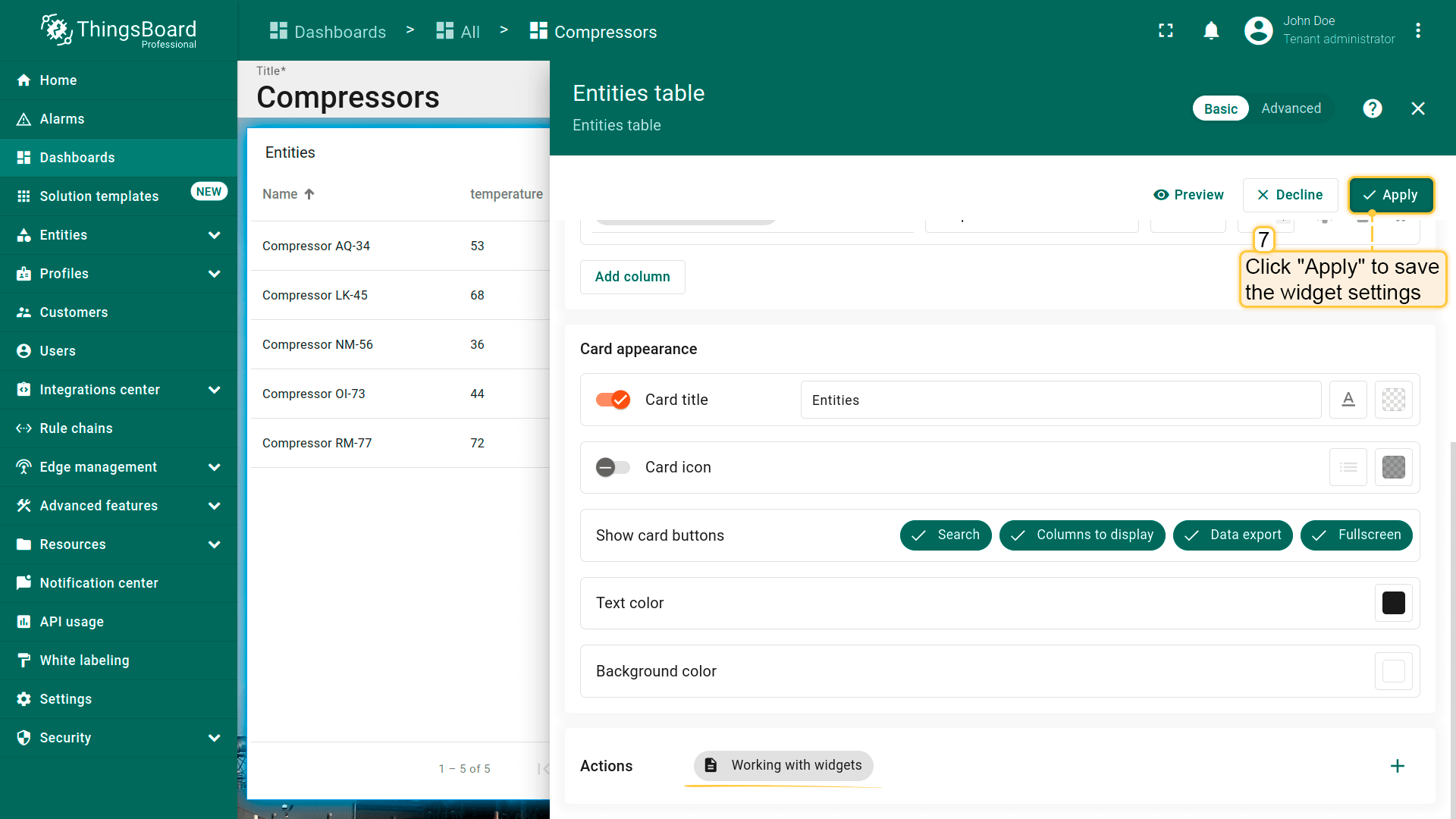
Task: Disable the Card title toggle
Action: pyautogui.click(x=613, y=400)
